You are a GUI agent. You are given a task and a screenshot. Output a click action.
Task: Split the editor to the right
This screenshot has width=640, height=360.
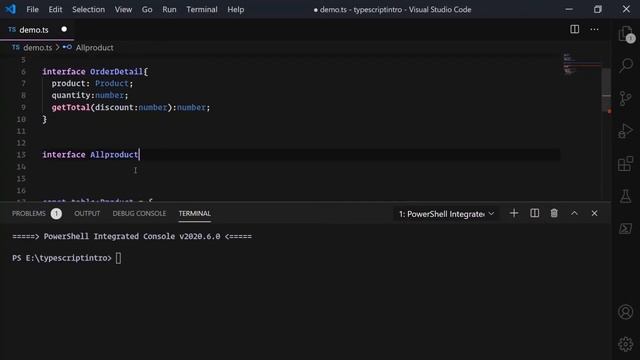[574, 29]
